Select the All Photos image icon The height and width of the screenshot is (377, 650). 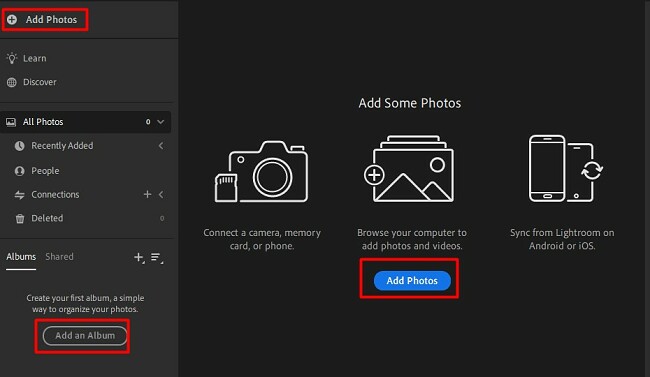tap(11, 122)
